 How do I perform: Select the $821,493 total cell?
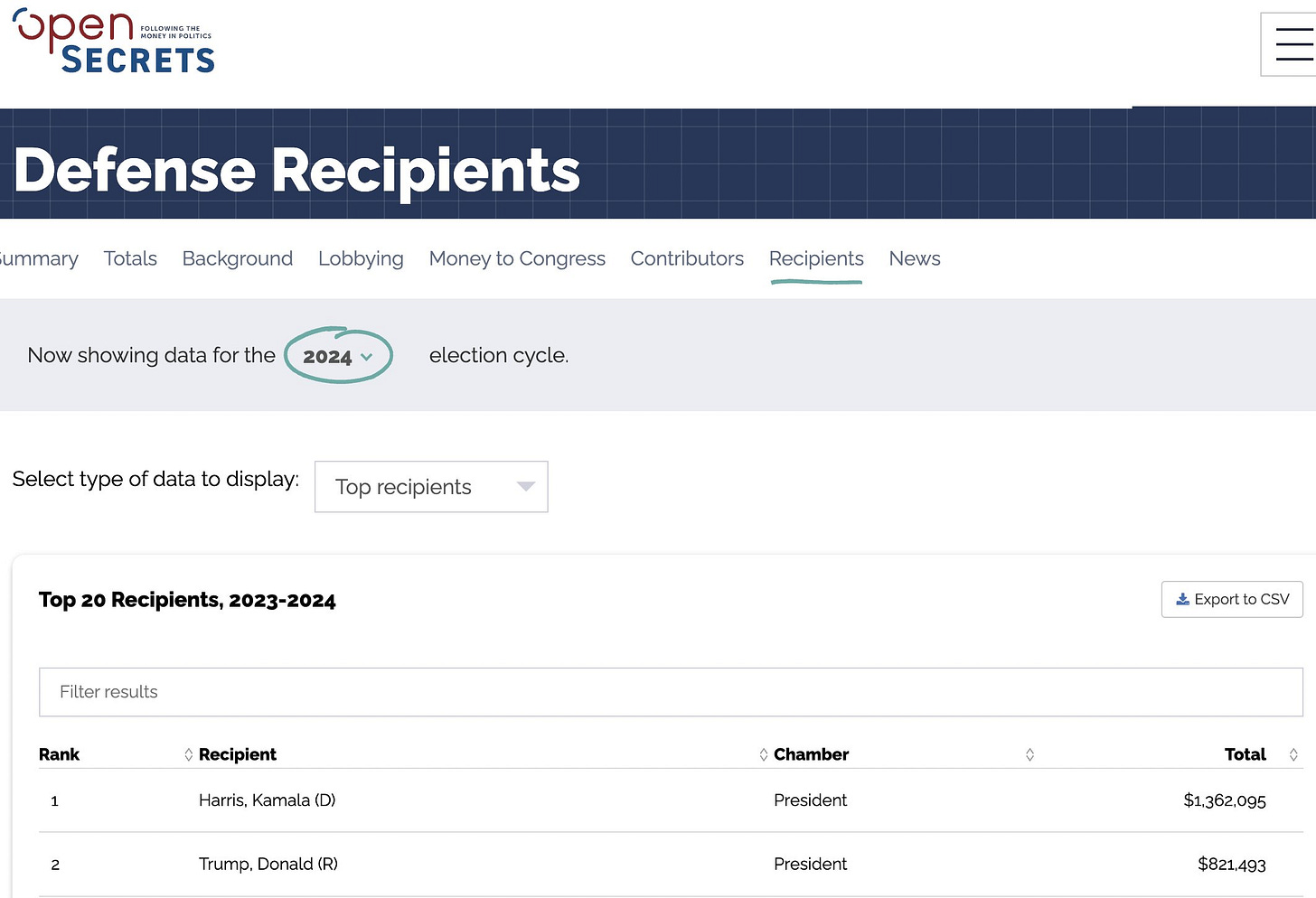click(1232, 865)
